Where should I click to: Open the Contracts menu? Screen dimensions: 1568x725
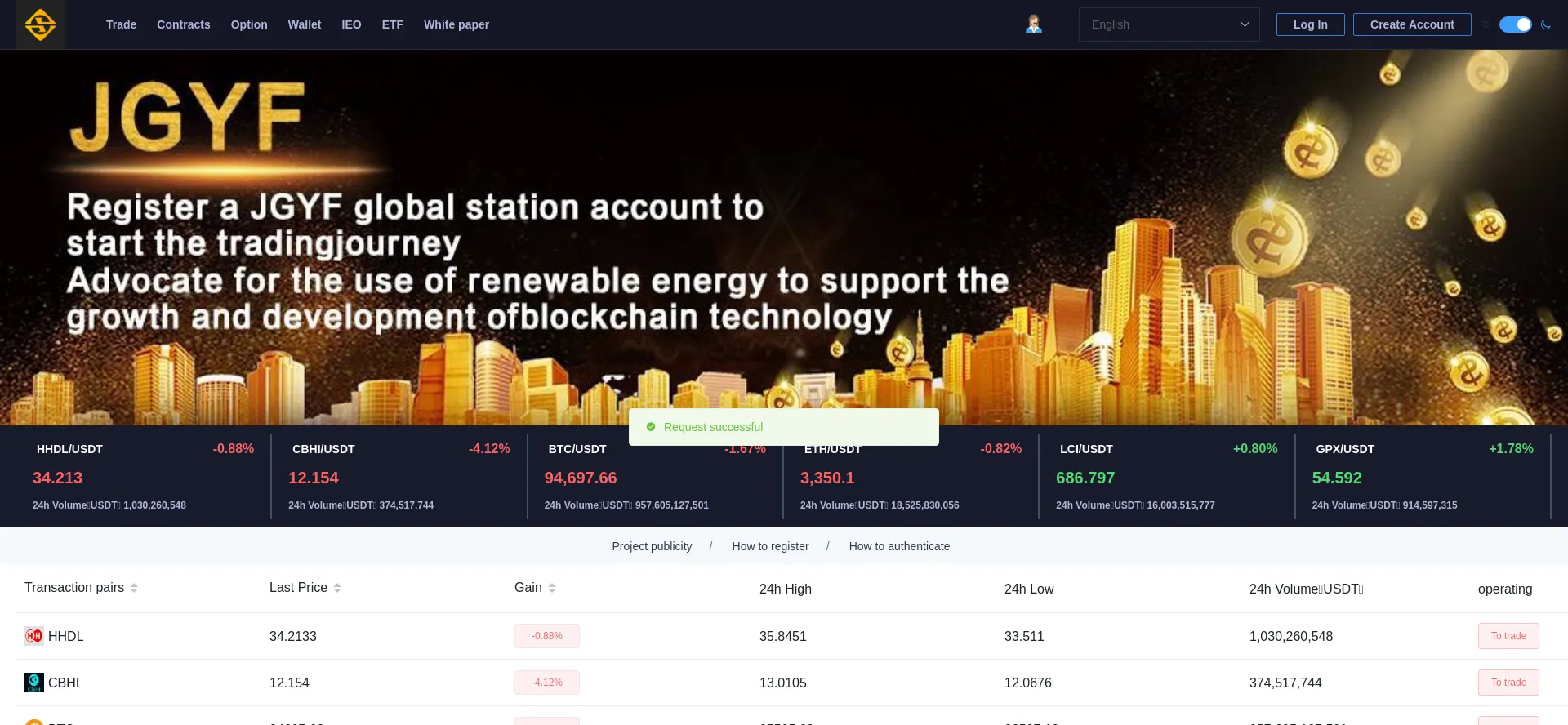click(184, 24)
